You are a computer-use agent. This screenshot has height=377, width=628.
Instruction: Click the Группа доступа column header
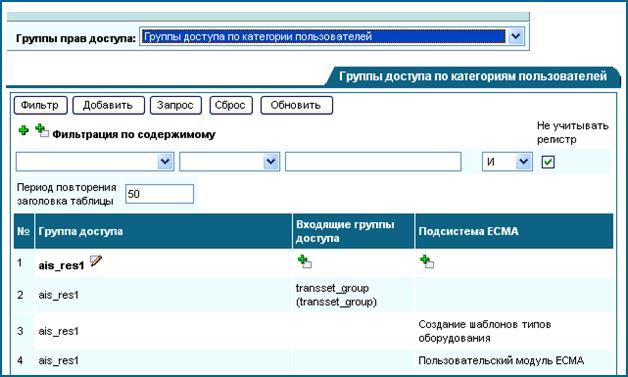pos(163,231)
